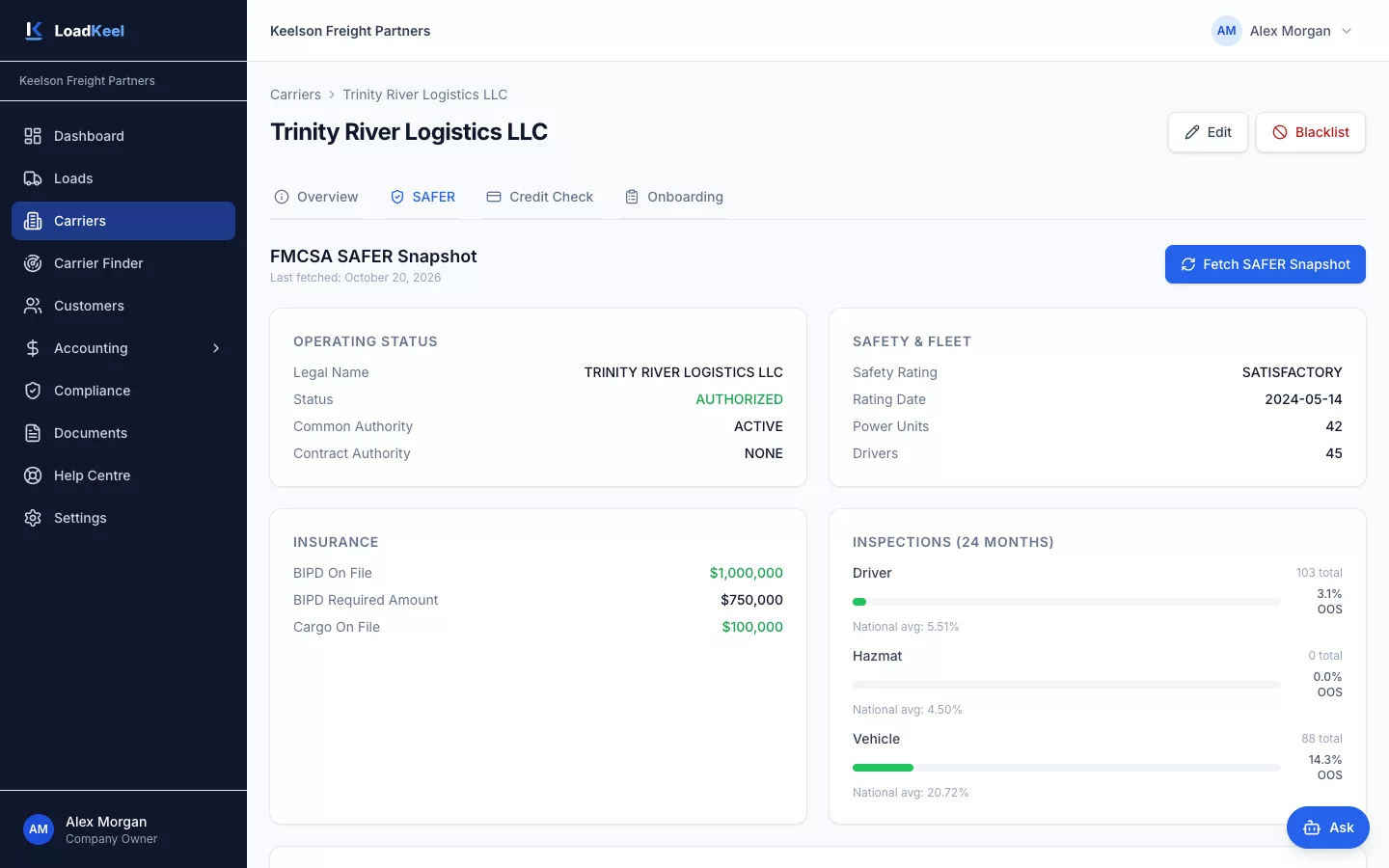Click the Customers people icon

33,306
